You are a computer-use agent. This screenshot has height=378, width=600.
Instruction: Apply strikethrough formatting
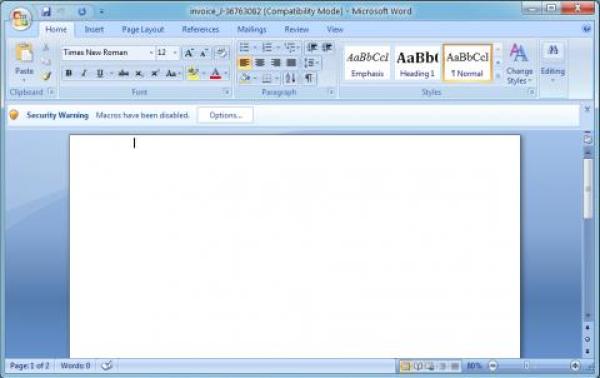[123, 73]
